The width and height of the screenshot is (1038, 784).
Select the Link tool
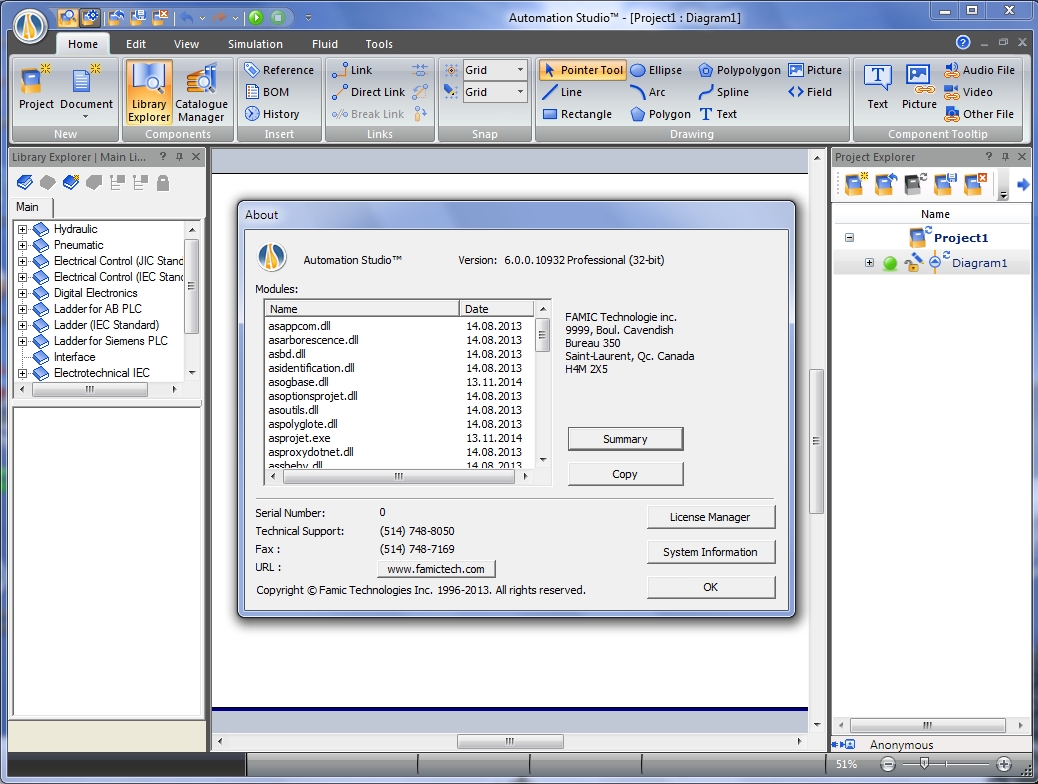pos(352,70)
